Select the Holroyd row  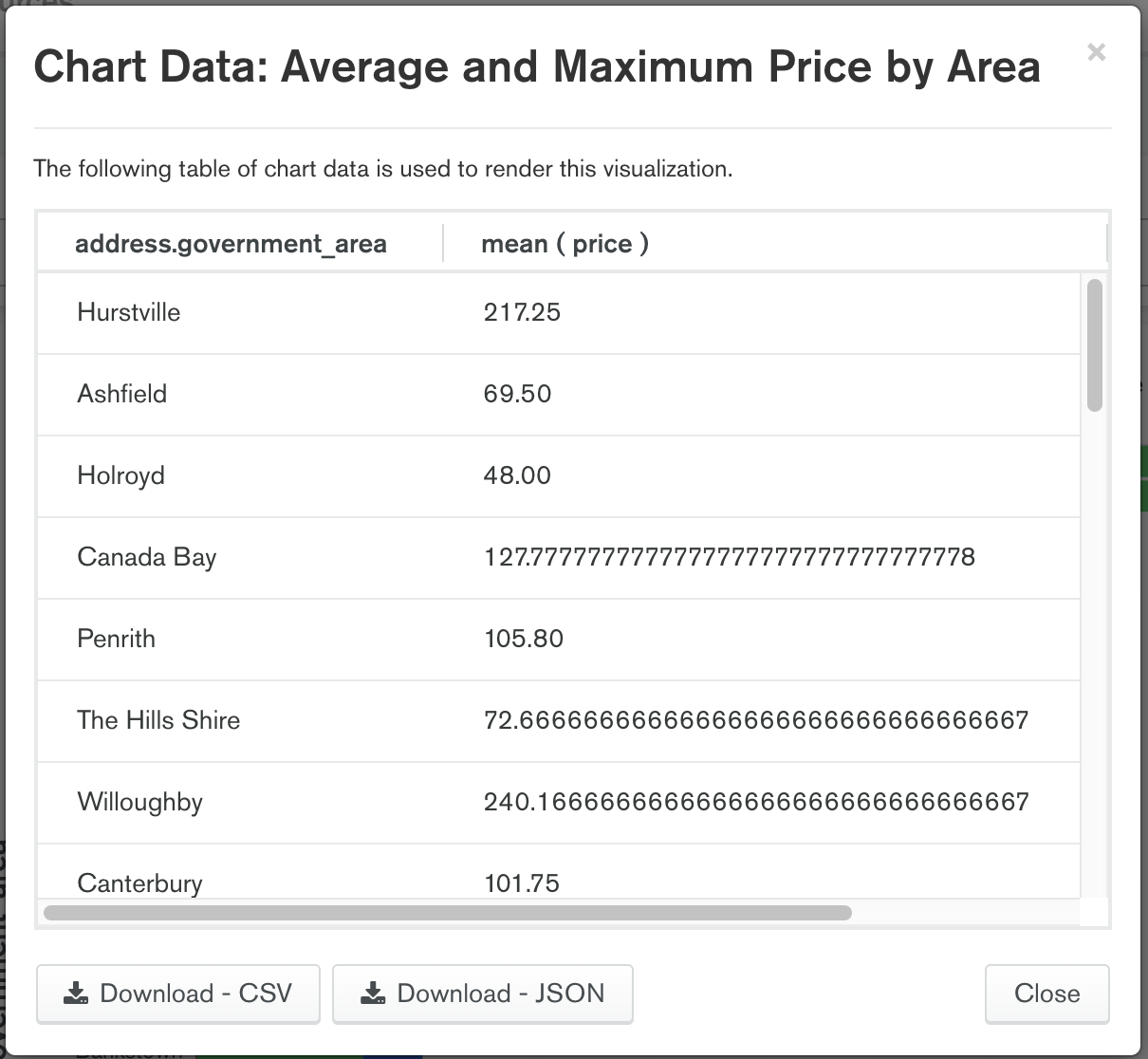(559, 476)
